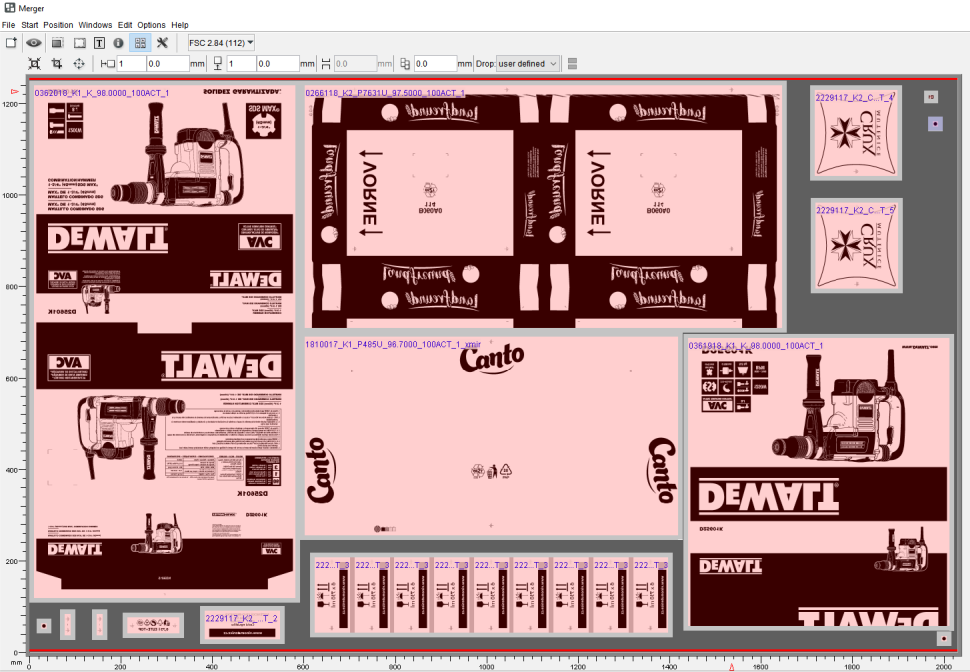This screenshot has height=672, width=970.
Task: Open the FSC 2.84 (112) dropdown
Action: click(221, 43)
